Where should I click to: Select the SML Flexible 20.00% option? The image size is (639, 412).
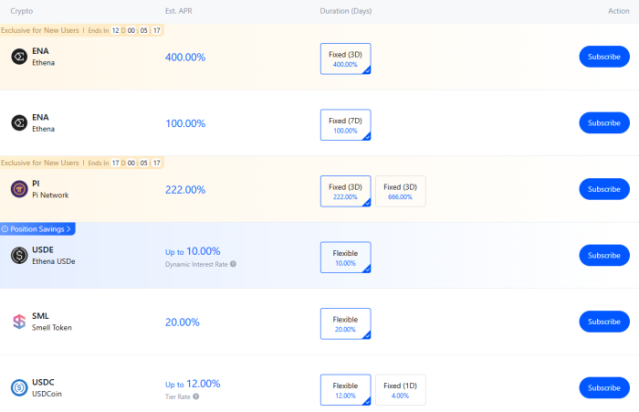point(345,323)
